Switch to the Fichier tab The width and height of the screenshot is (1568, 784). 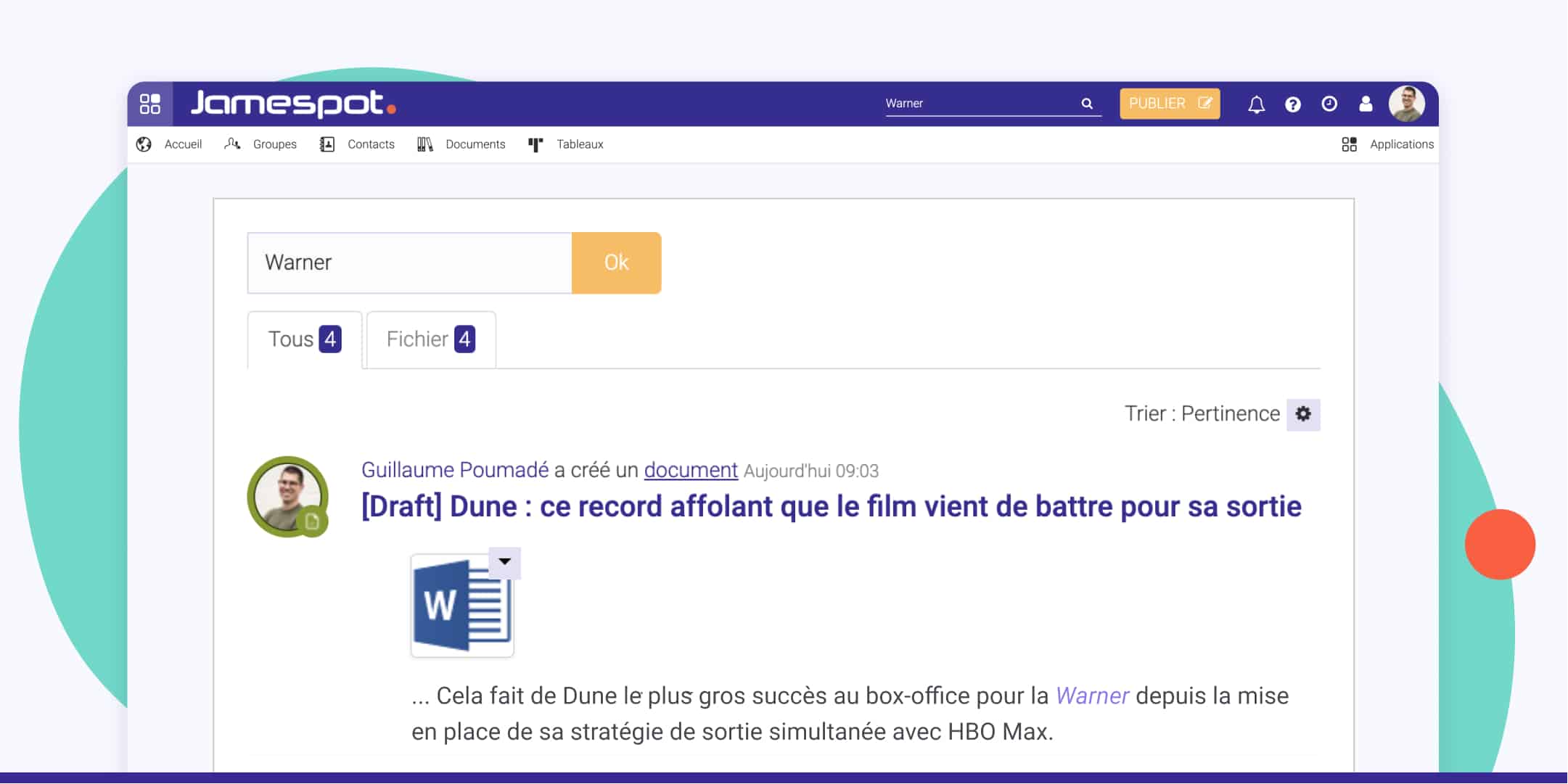click(x=431, y=339)
